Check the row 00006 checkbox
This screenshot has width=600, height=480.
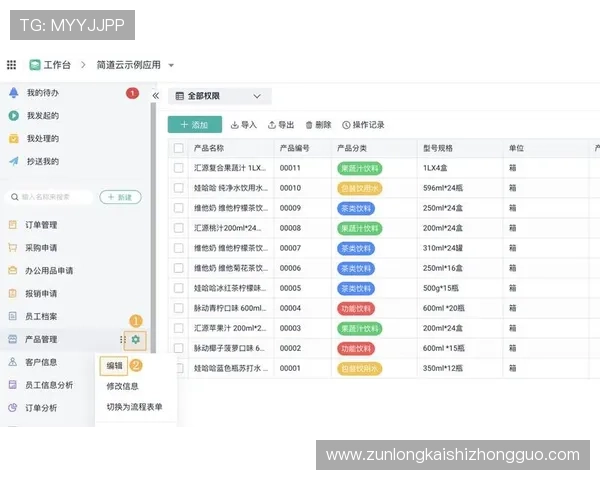[x=179, y=268]
